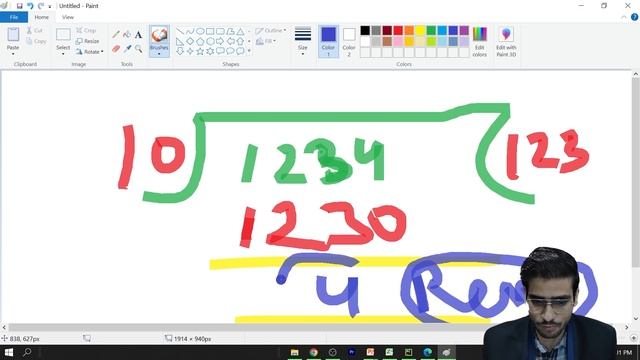Screen dimensions: 640x360
Task: Expand the Brushes dropdown arrow
Action: 159,54
